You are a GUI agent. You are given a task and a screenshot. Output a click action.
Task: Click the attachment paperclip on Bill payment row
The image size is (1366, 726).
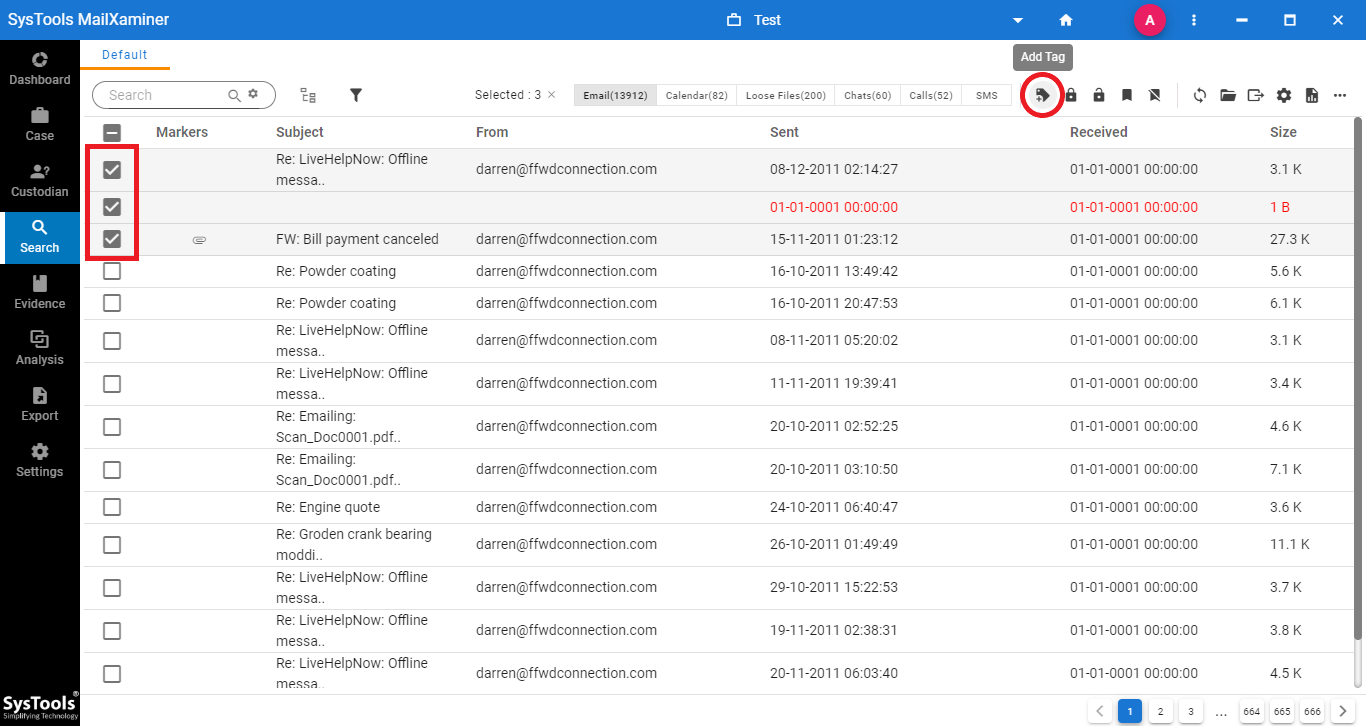click(x=199, y=240)
